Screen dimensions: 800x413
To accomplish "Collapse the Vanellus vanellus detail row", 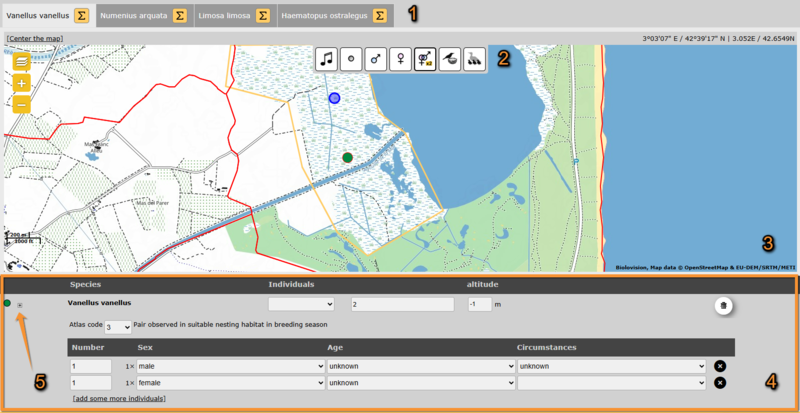I will [x=21, y=305].
